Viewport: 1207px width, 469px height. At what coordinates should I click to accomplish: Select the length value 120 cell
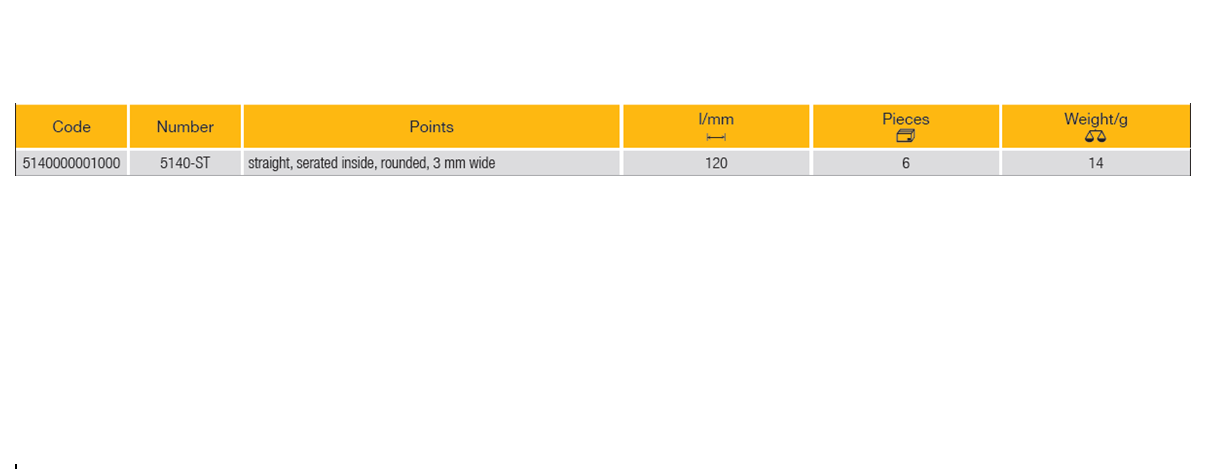coord(716,163)
